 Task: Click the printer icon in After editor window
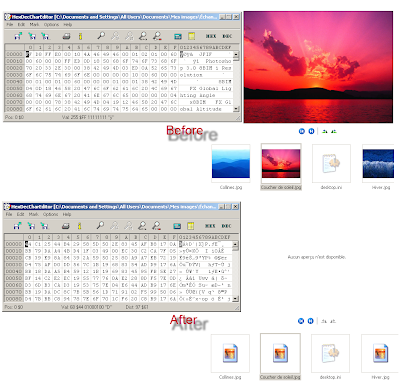pos(66,226)
